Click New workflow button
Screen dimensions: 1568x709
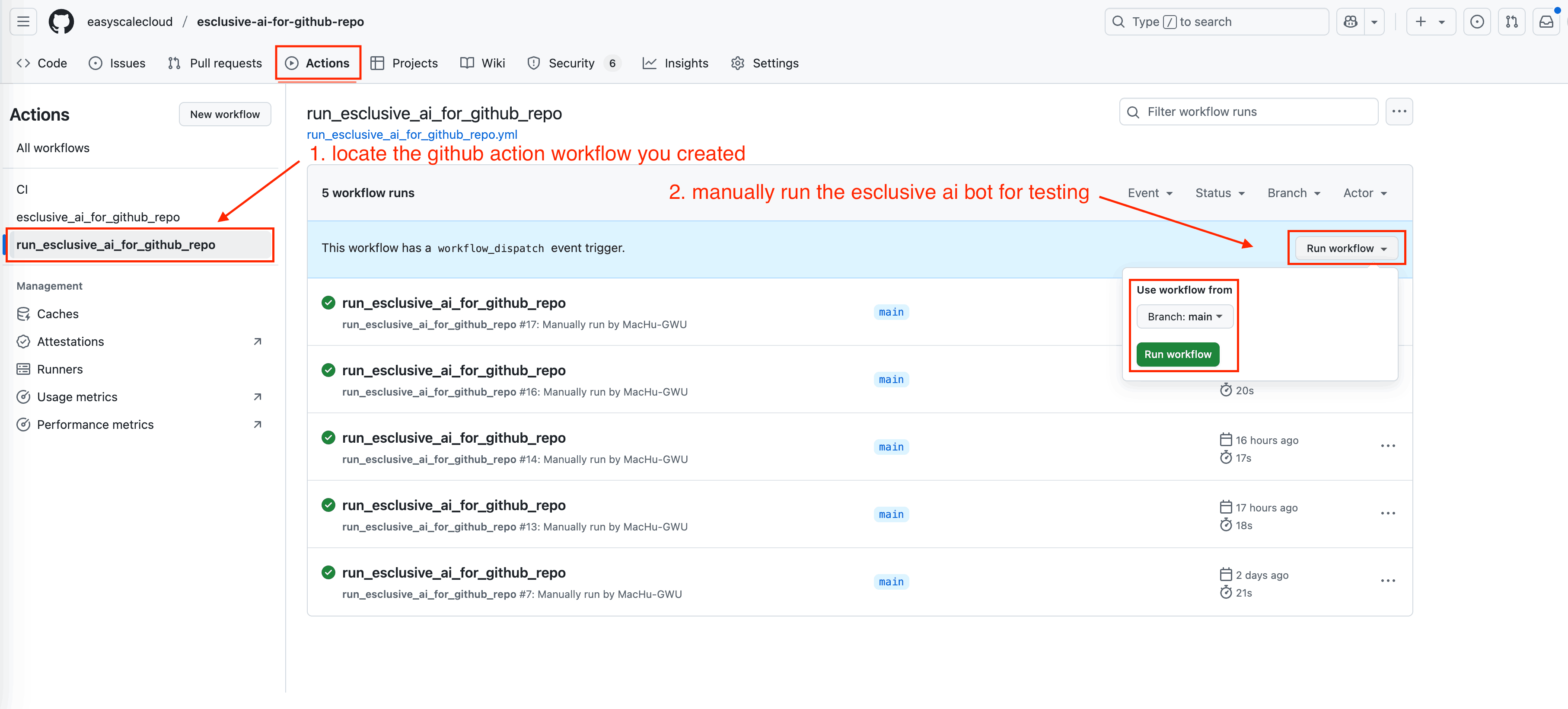[225, 114]
